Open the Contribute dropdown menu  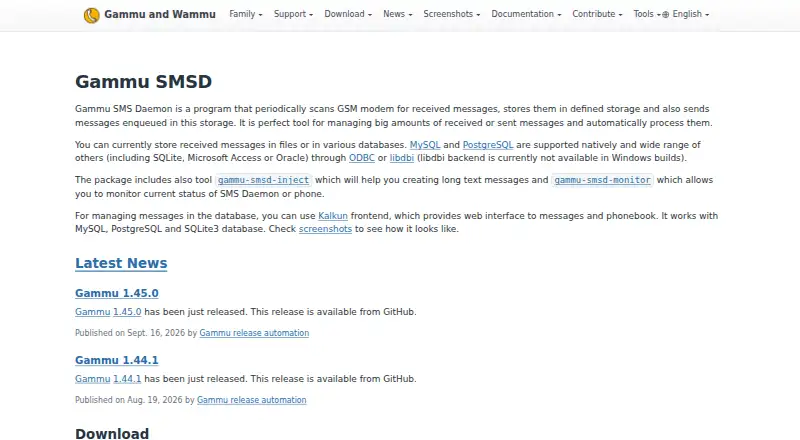[x=597, y=14]
